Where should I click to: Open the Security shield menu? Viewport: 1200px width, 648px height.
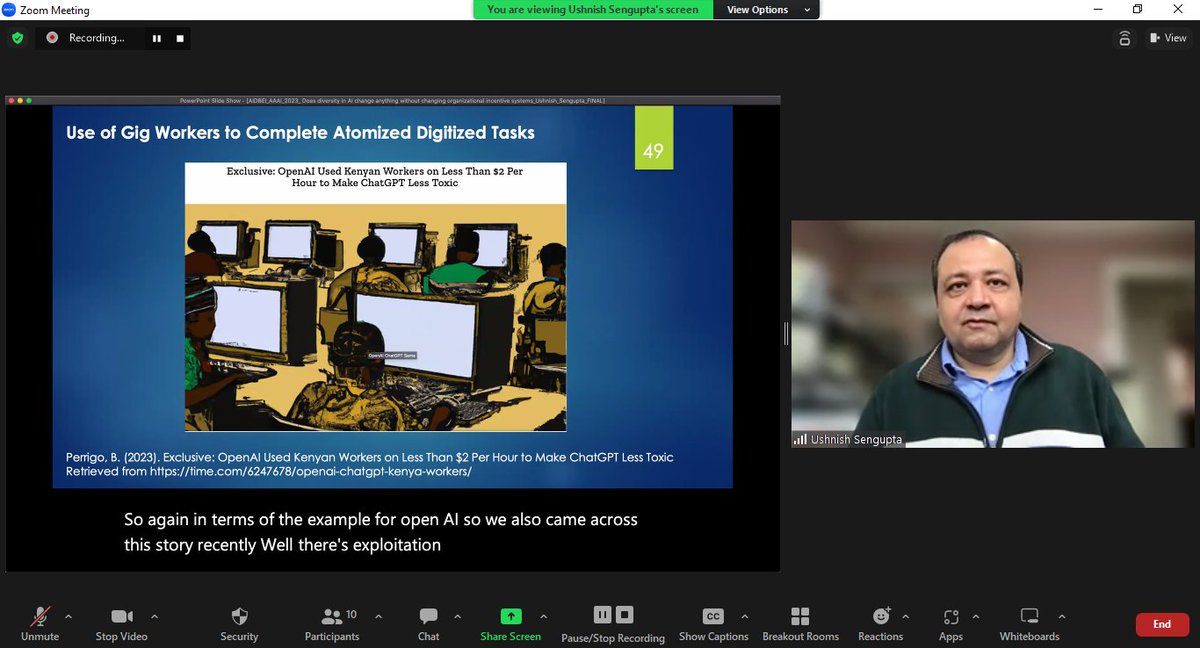point(239,623)
